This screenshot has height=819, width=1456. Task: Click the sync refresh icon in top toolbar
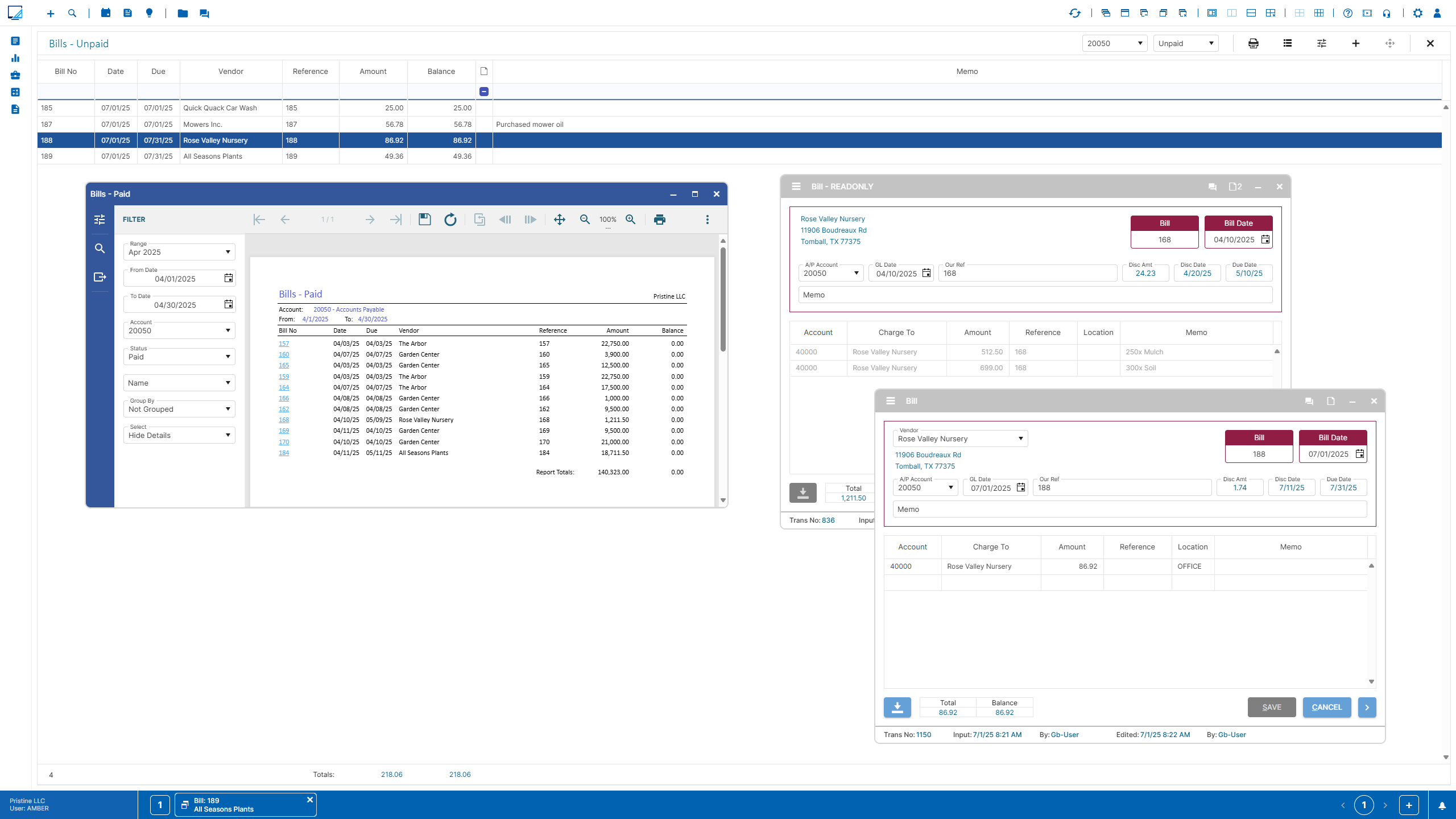click(1074, 13)
